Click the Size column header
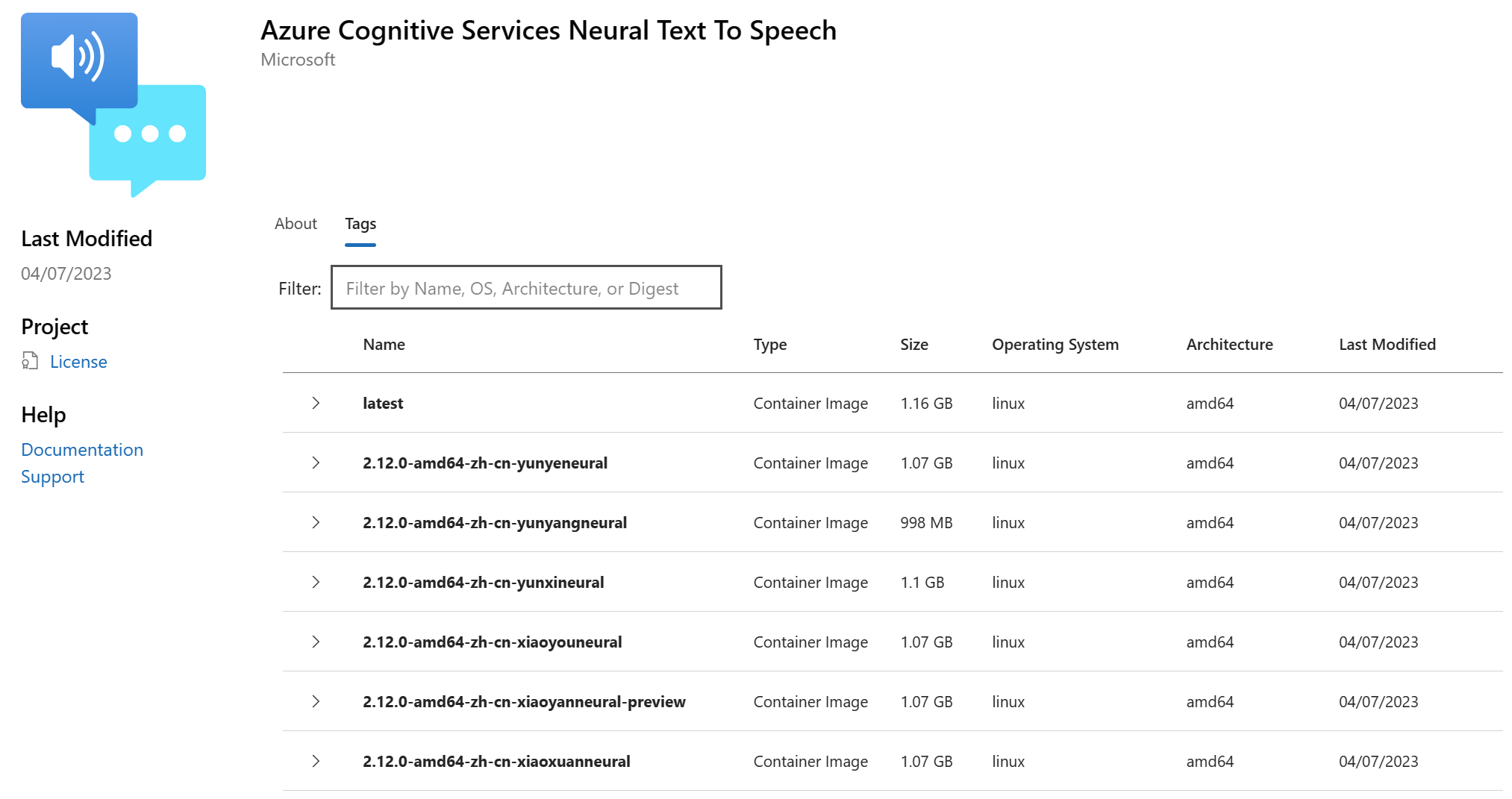The width and height of the screenshot is (1512, 799). (x=913, y=345)
